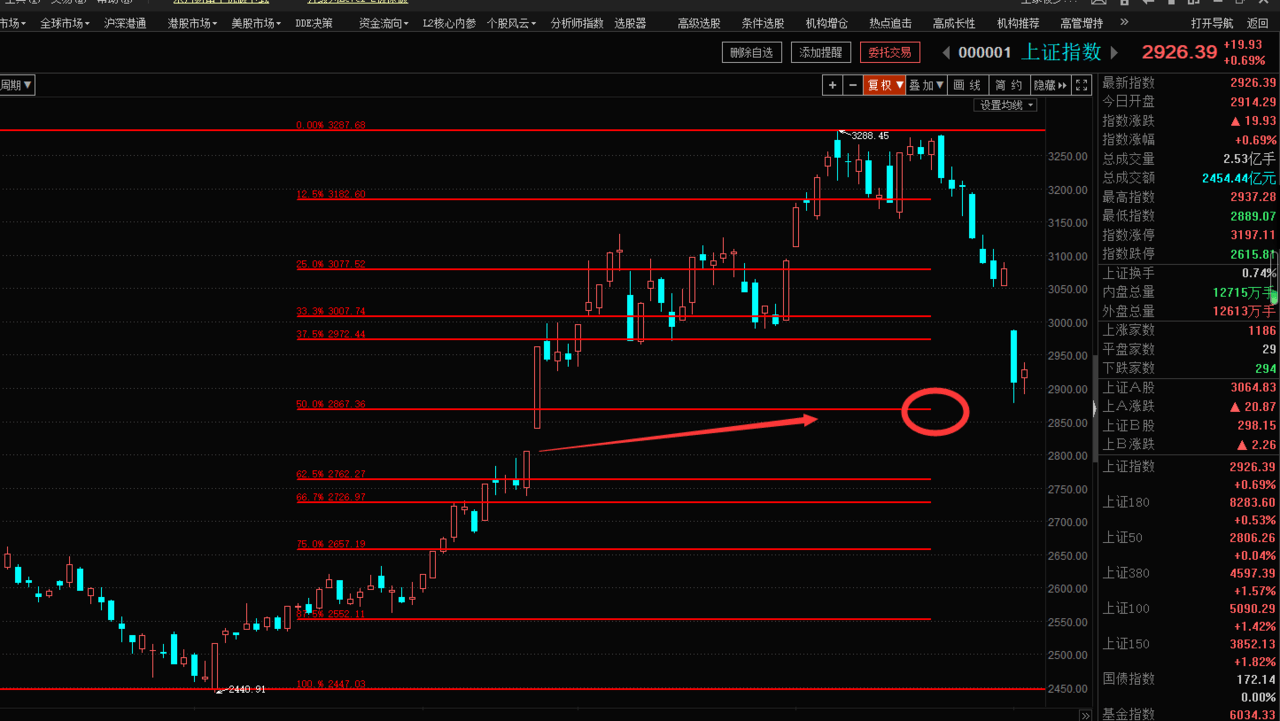Click the 3288.45 high price marker
The image size is (1280, 721).
[869, 136]
